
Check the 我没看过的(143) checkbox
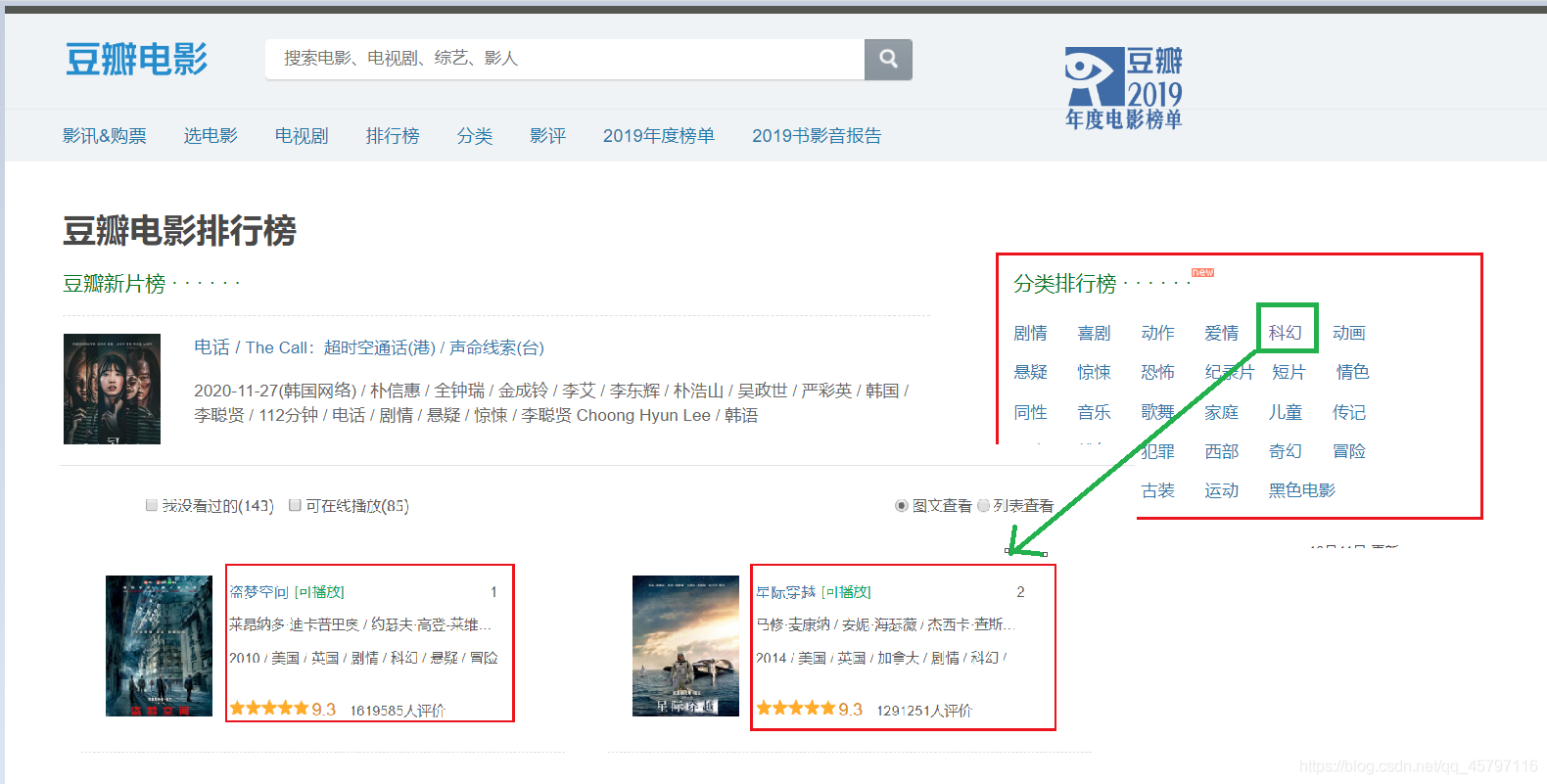coord(152,505)
